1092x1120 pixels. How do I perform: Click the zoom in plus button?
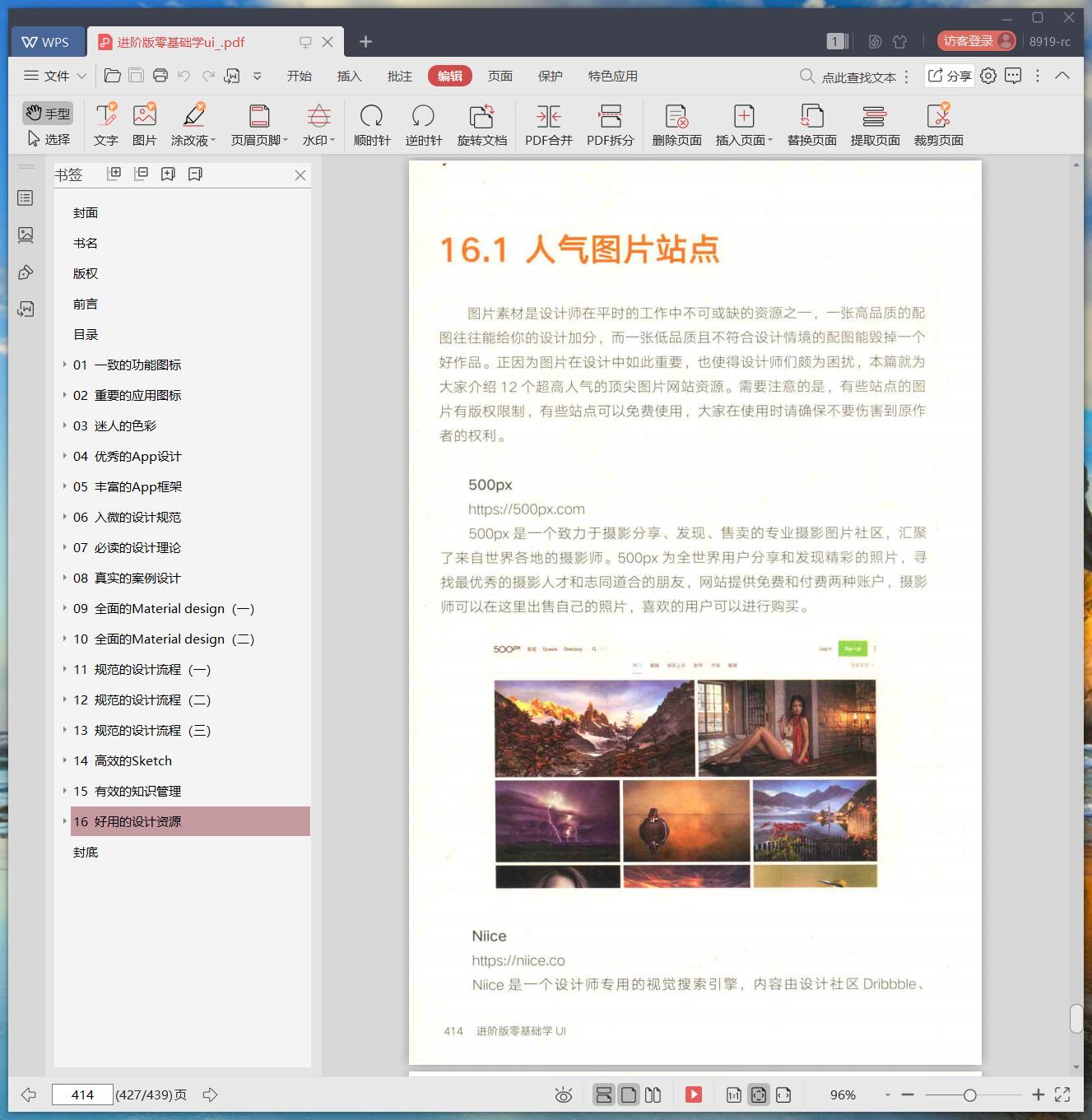(1038, 1094)
